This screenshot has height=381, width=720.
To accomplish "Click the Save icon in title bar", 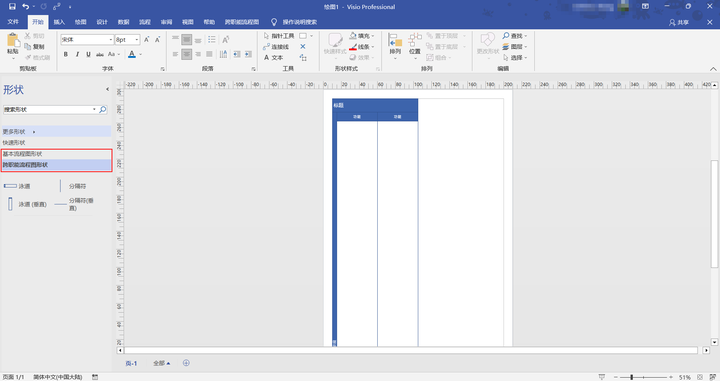I will coord(12,6).
